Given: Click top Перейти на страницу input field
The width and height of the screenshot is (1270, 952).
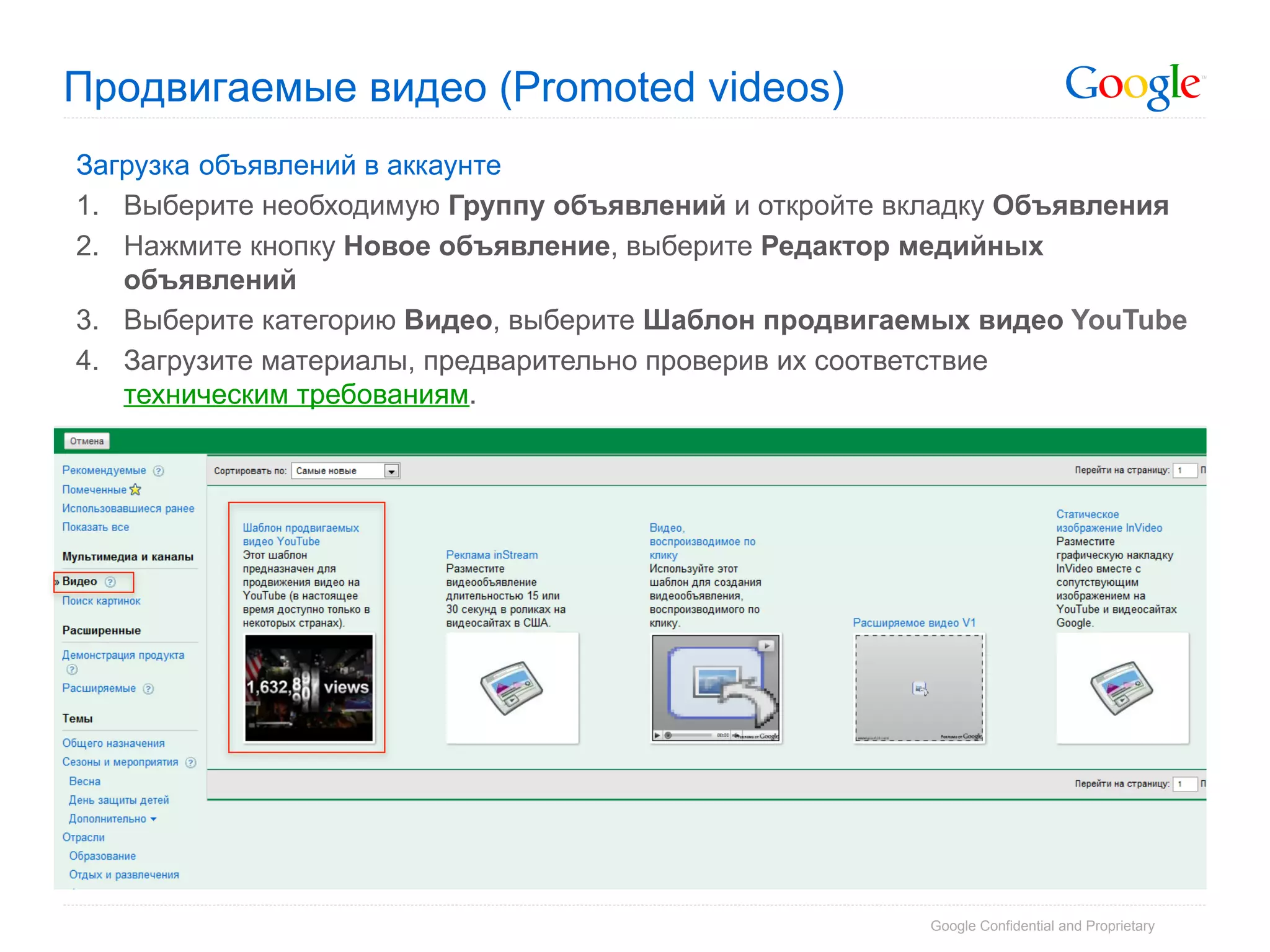Looking at the screenshot, I should (1184, 470).
